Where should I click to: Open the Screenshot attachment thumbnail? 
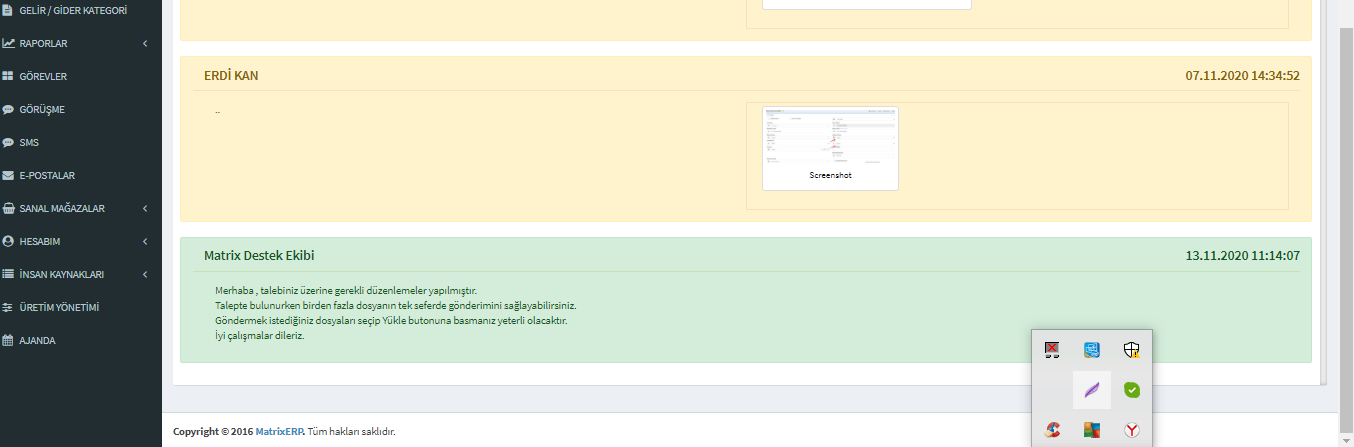(830, 147)
